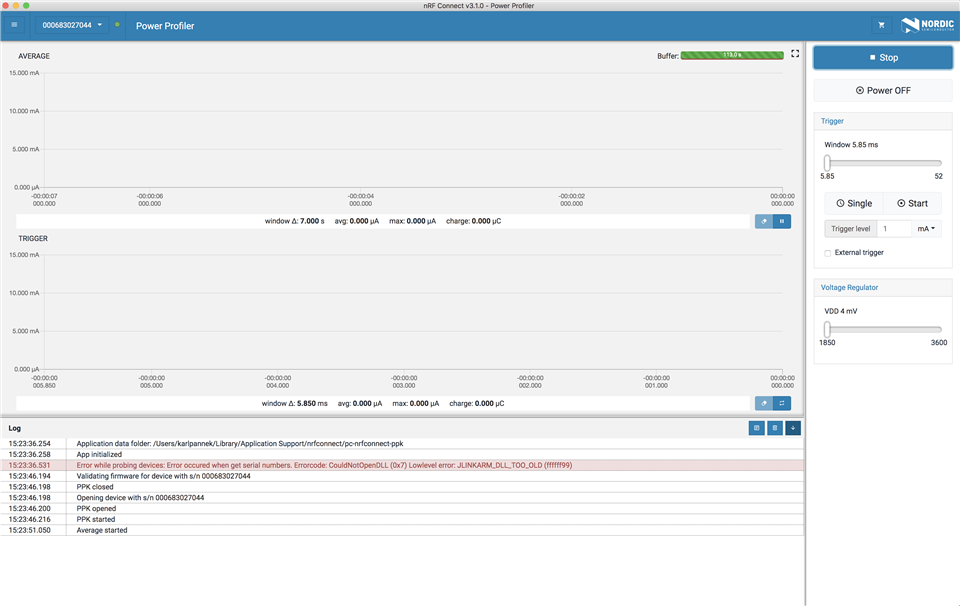This screenshot has height=606, width=960.
Task: Adjust the VDD voltage slider handle
Action: [x=827, y=329]
